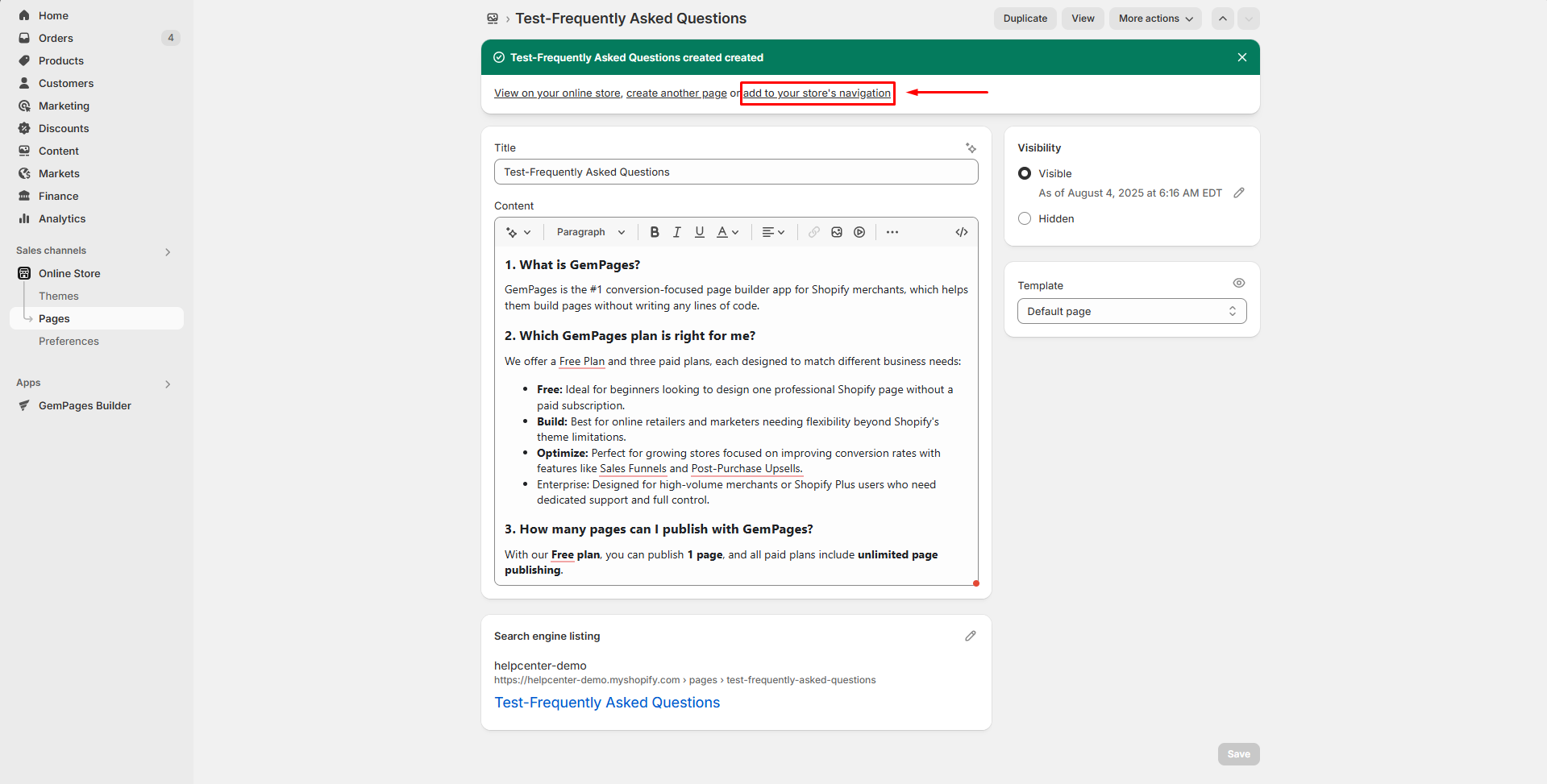
Task: Apply italic formatting in editor toolbar
Action: coord(677,232)
